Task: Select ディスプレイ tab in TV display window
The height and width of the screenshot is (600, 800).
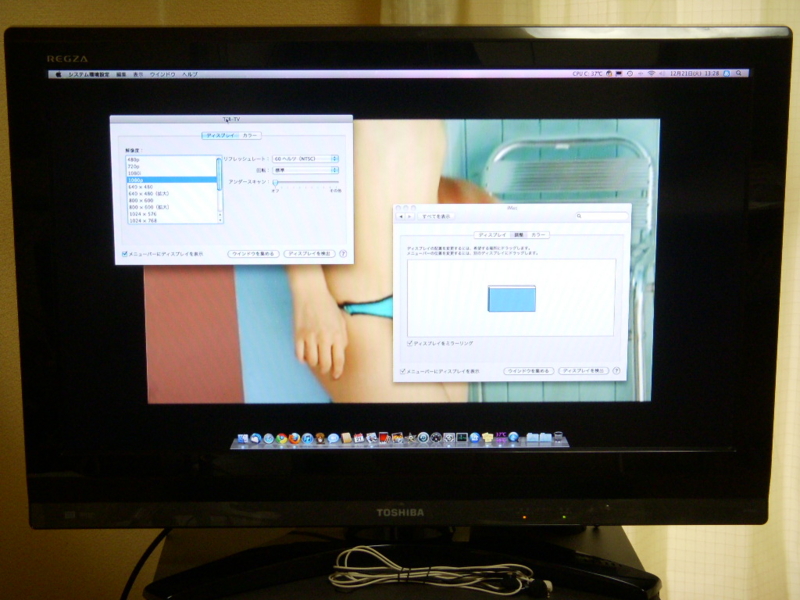Action: (x=220, y=136)
